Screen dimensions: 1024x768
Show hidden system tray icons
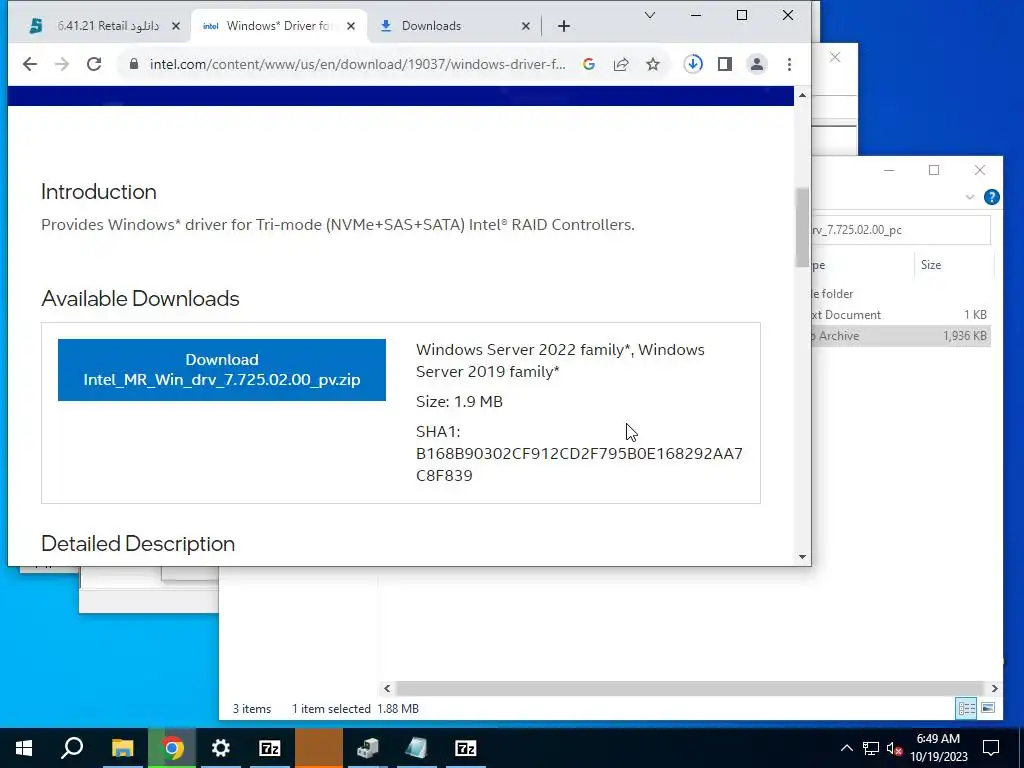(x=846, y=748)
